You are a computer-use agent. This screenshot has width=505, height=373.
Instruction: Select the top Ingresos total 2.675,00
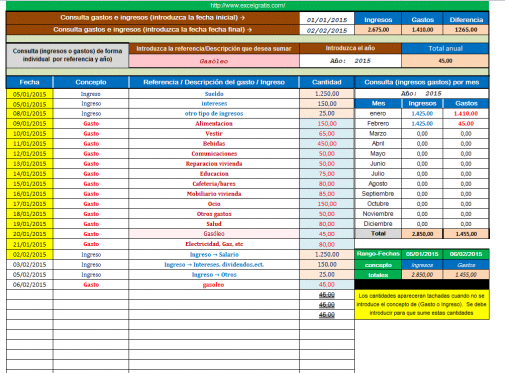(x=378, y=30)
